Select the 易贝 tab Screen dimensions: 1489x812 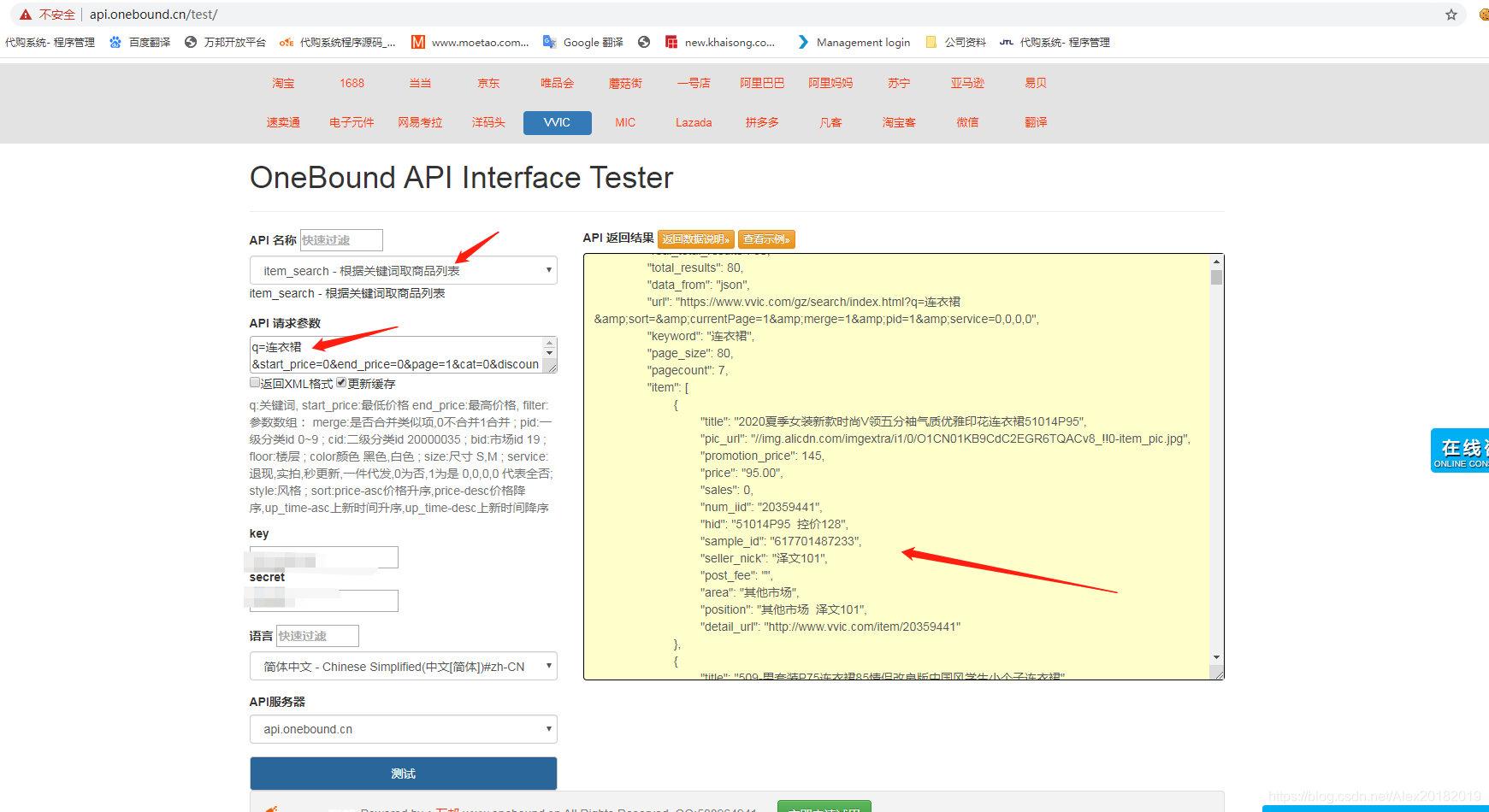[1036, 83]
